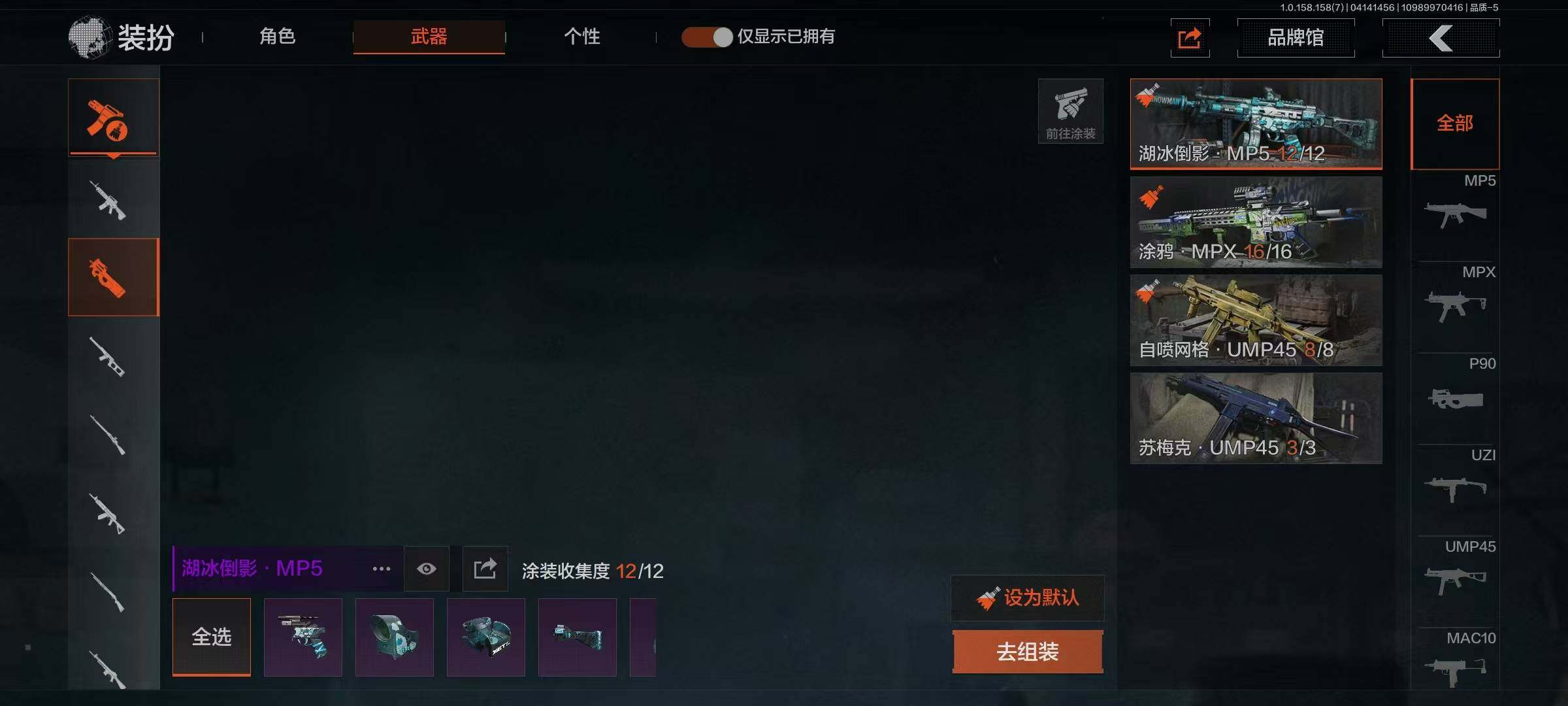Open the 品牌馆 brand hall
The width and height of the screenshot is (1568, 706).
pos(1296,38)
